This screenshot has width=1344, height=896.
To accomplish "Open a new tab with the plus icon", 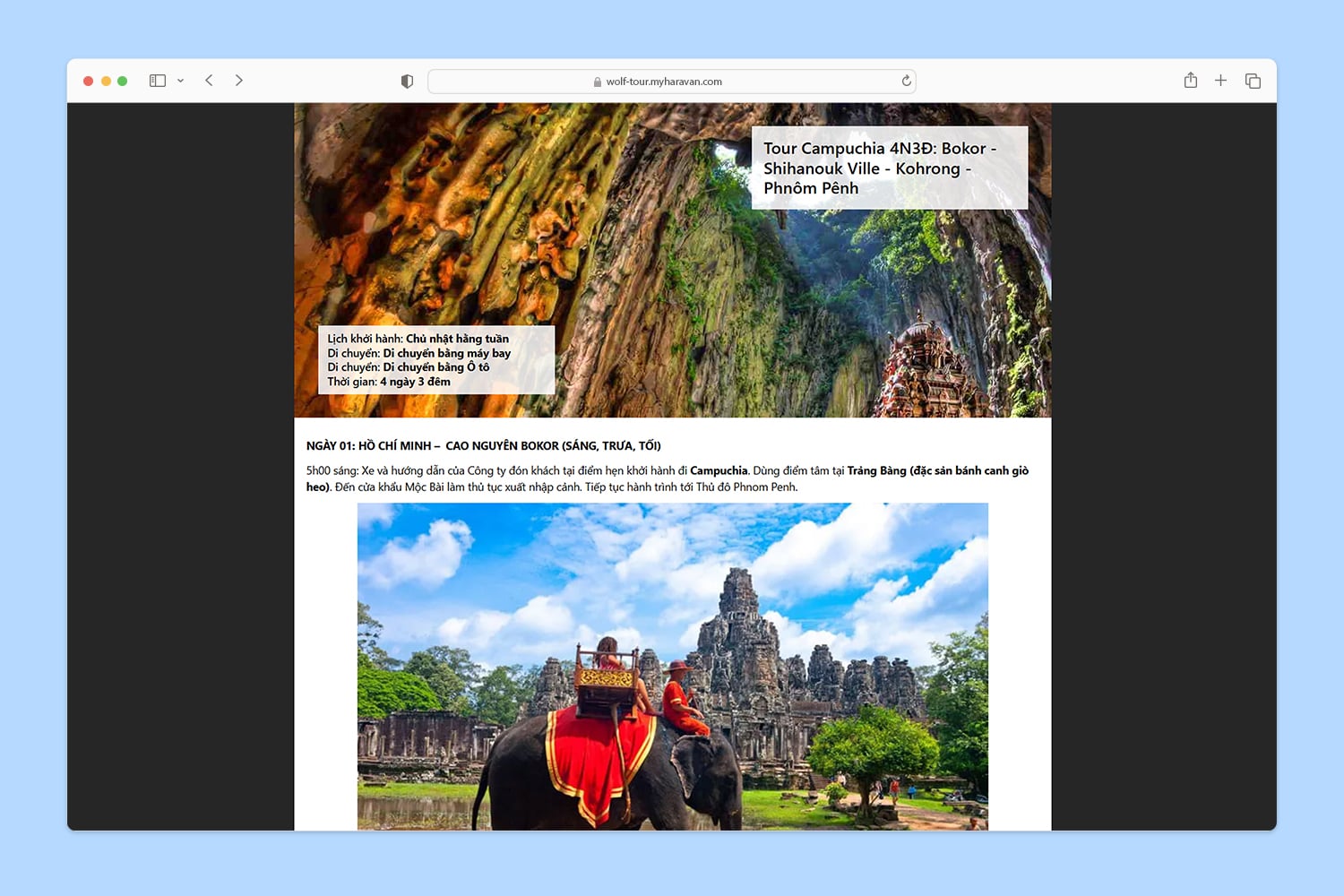I will click(x=1220, y=81).
